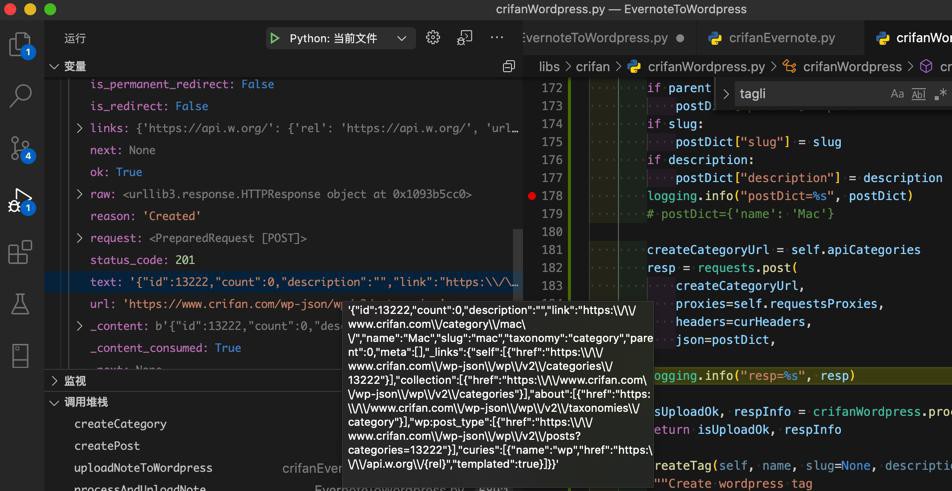Switch to the EvernoteToWordpress.py tab
Image resolution: width=952 pixels, height=491 pixels.
point(595,38)
